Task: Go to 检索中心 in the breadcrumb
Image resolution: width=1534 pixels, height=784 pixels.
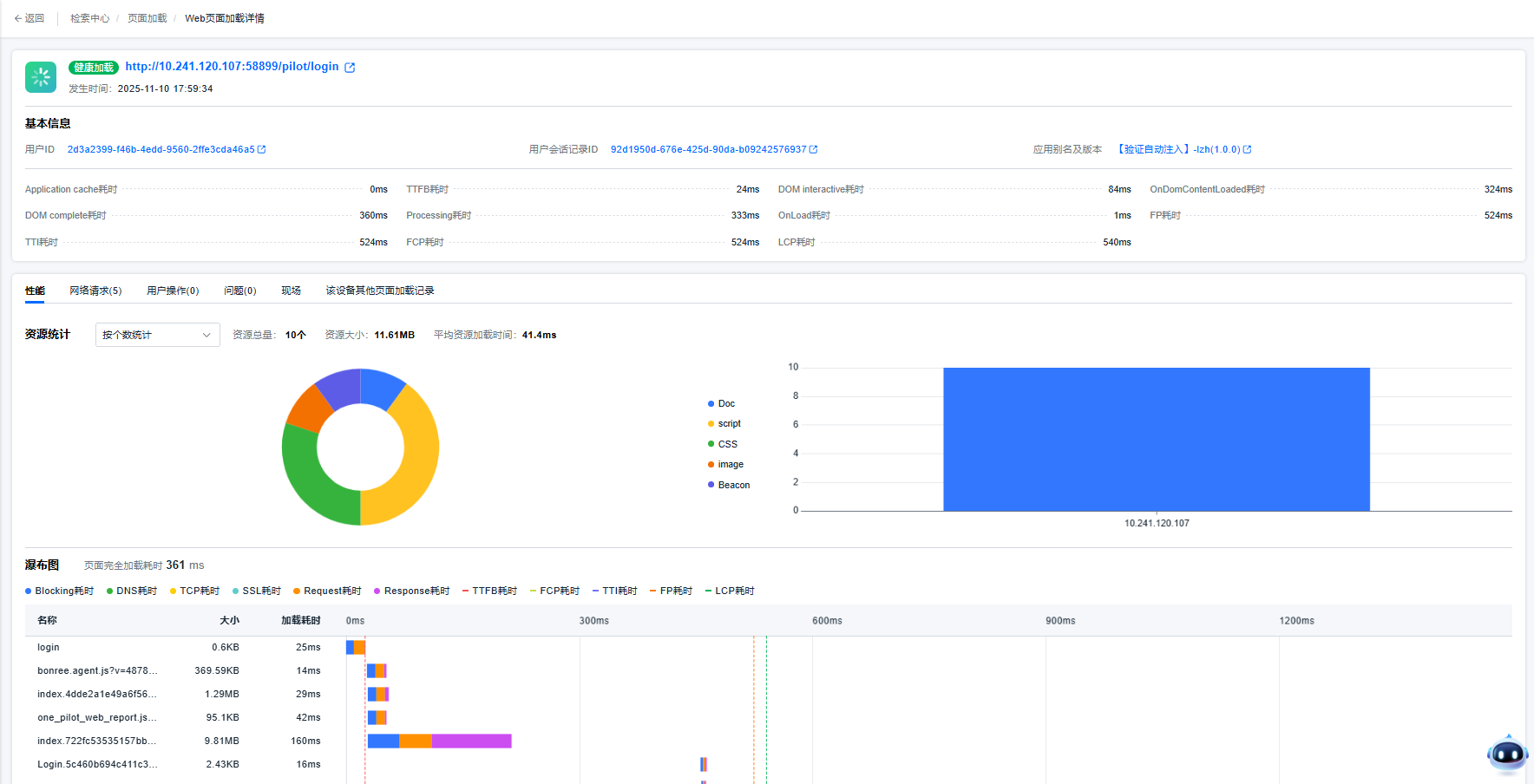Action: 89,18
